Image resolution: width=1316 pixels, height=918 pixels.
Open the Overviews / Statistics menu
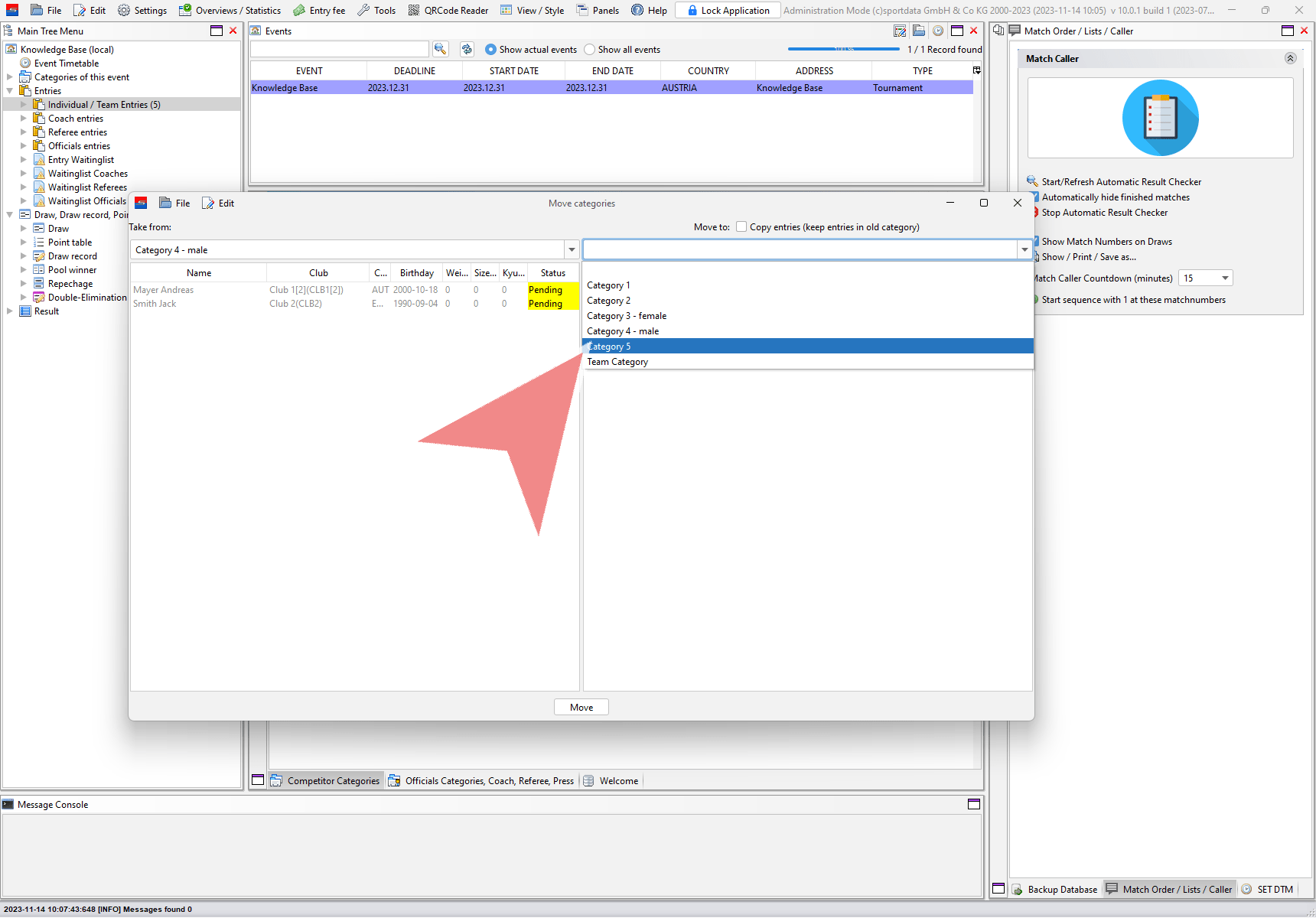tap(230, 11)
